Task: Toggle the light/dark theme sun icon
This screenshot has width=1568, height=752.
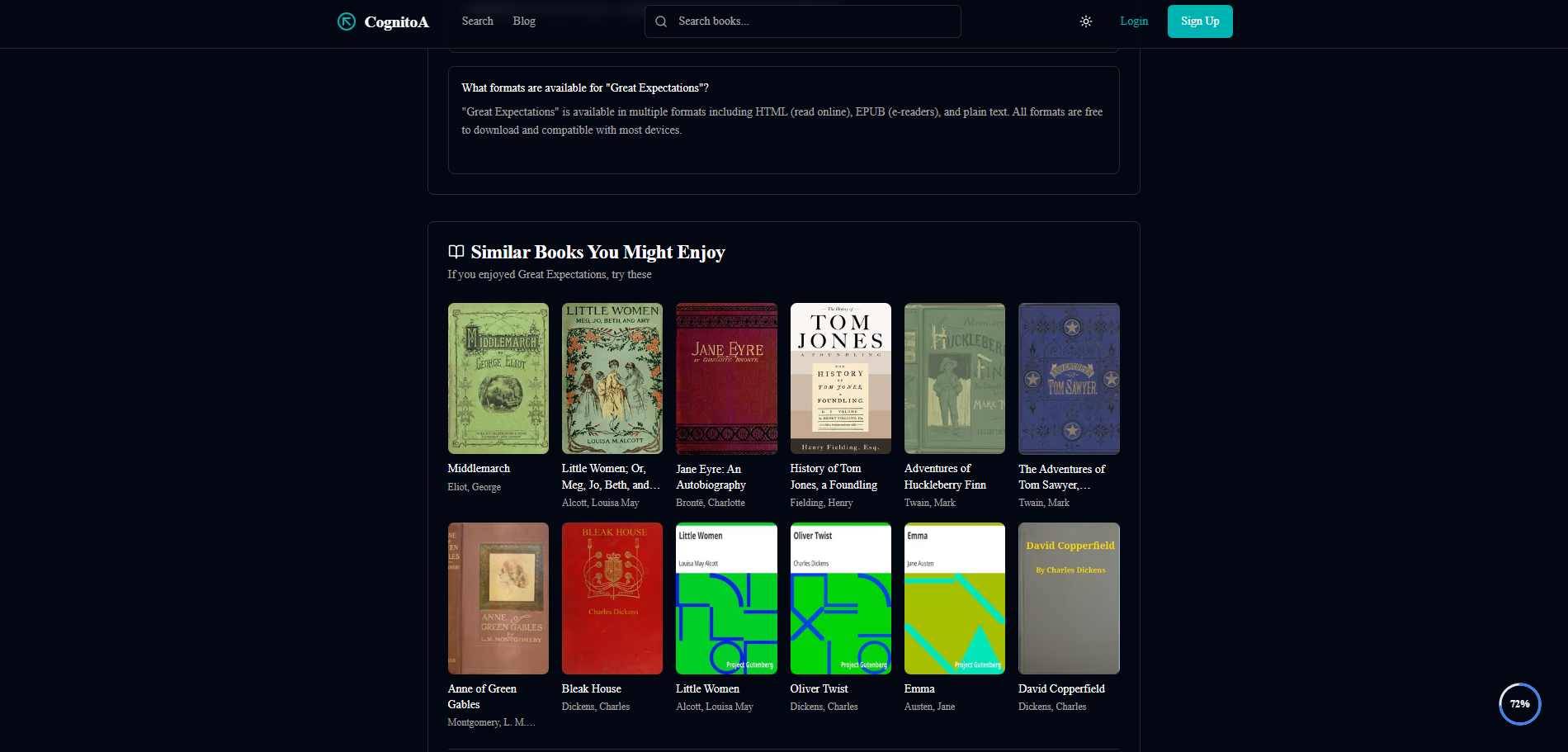Action: coord(1086,21)
